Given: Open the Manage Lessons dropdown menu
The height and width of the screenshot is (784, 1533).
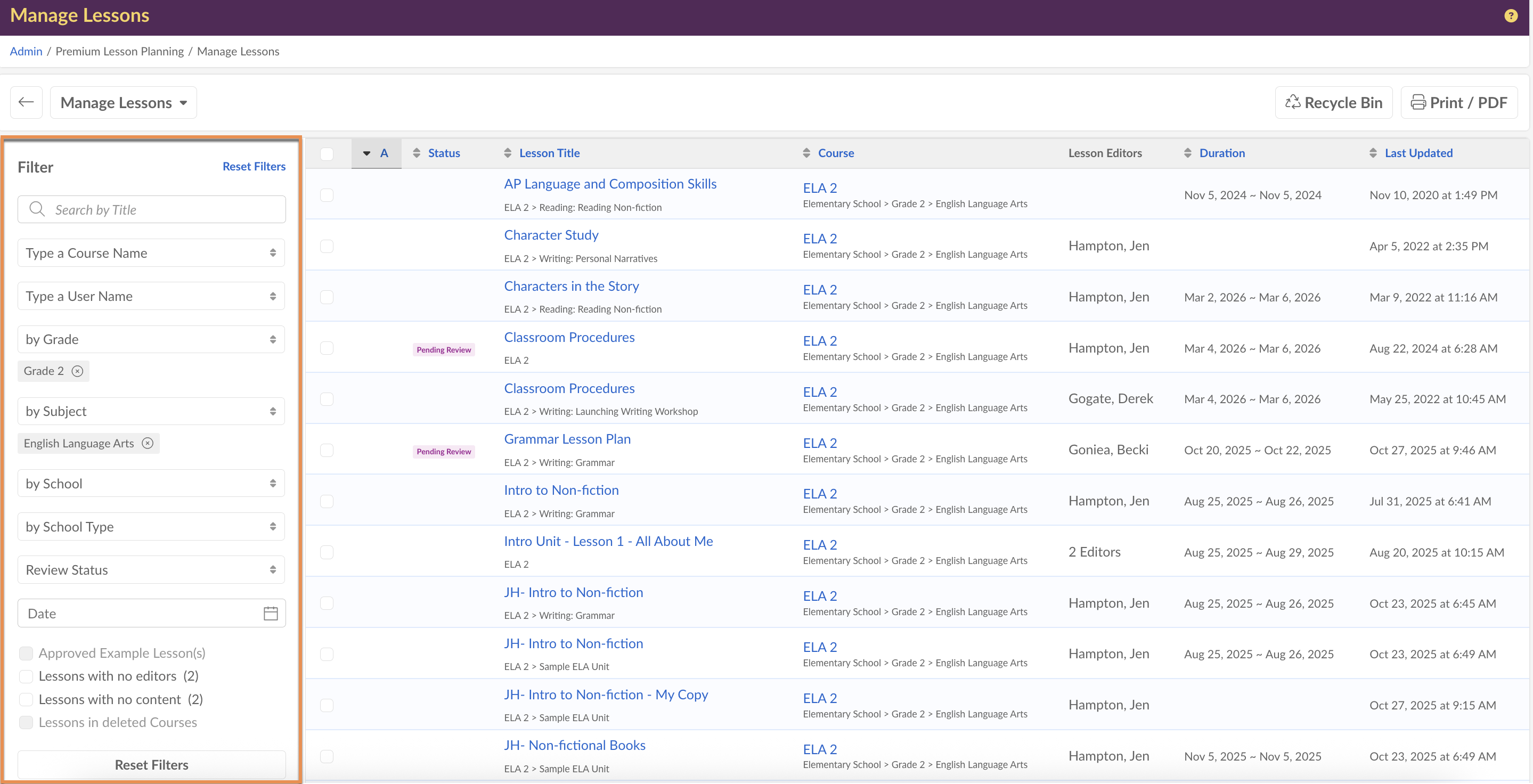Looking at the screenshot, I should (124, 102).
